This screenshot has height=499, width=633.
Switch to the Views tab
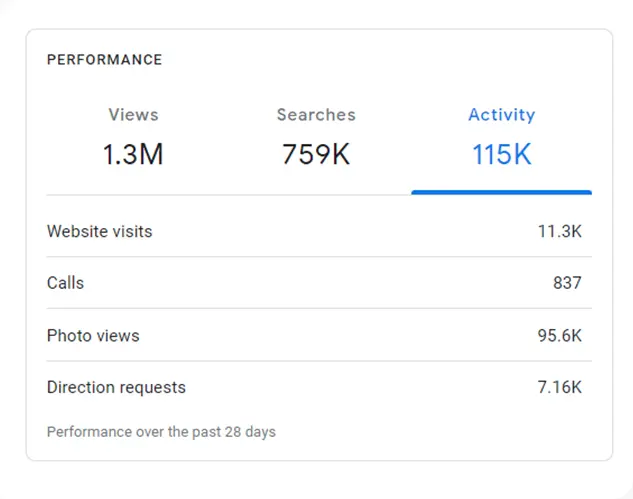133,115
